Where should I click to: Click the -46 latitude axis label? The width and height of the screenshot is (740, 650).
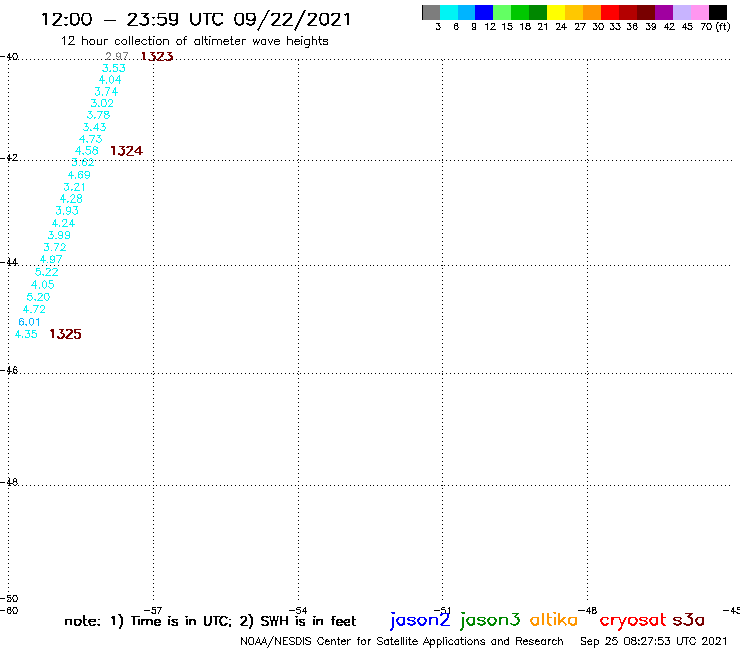tap(9, 371)
